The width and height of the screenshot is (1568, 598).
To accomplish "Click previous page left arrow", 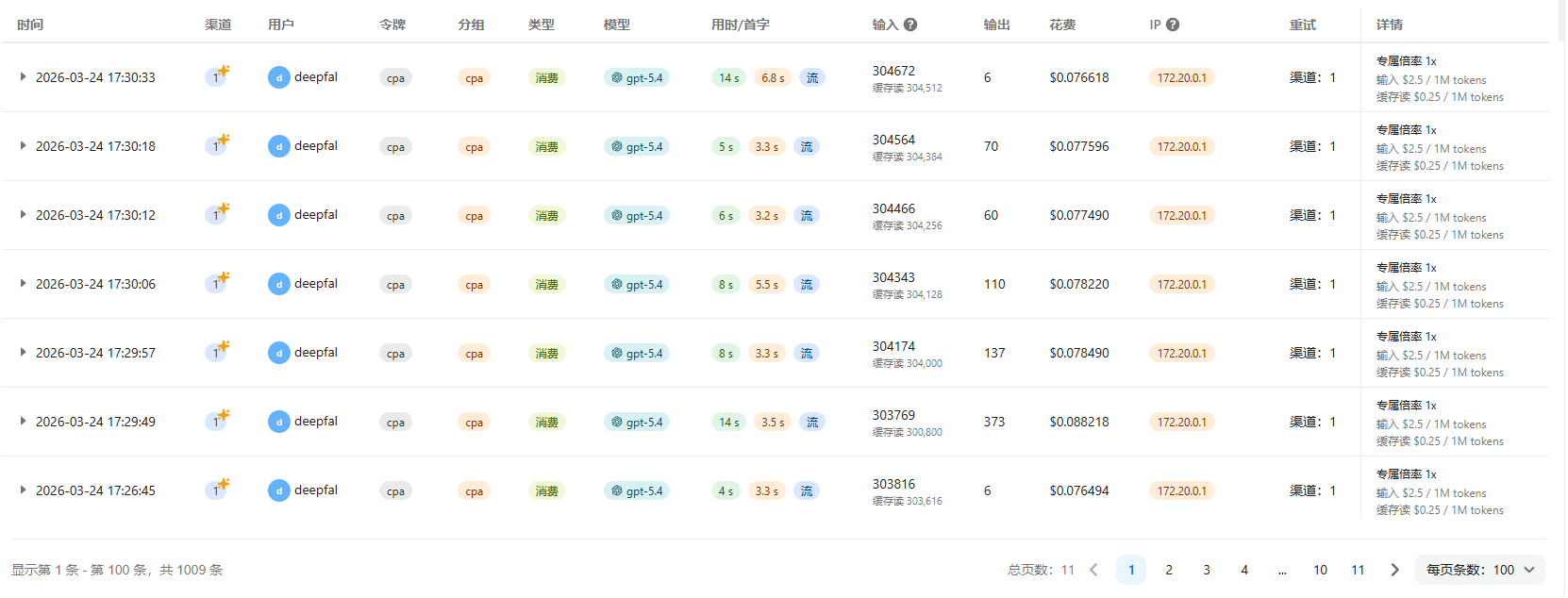I will click(1094, 570).
